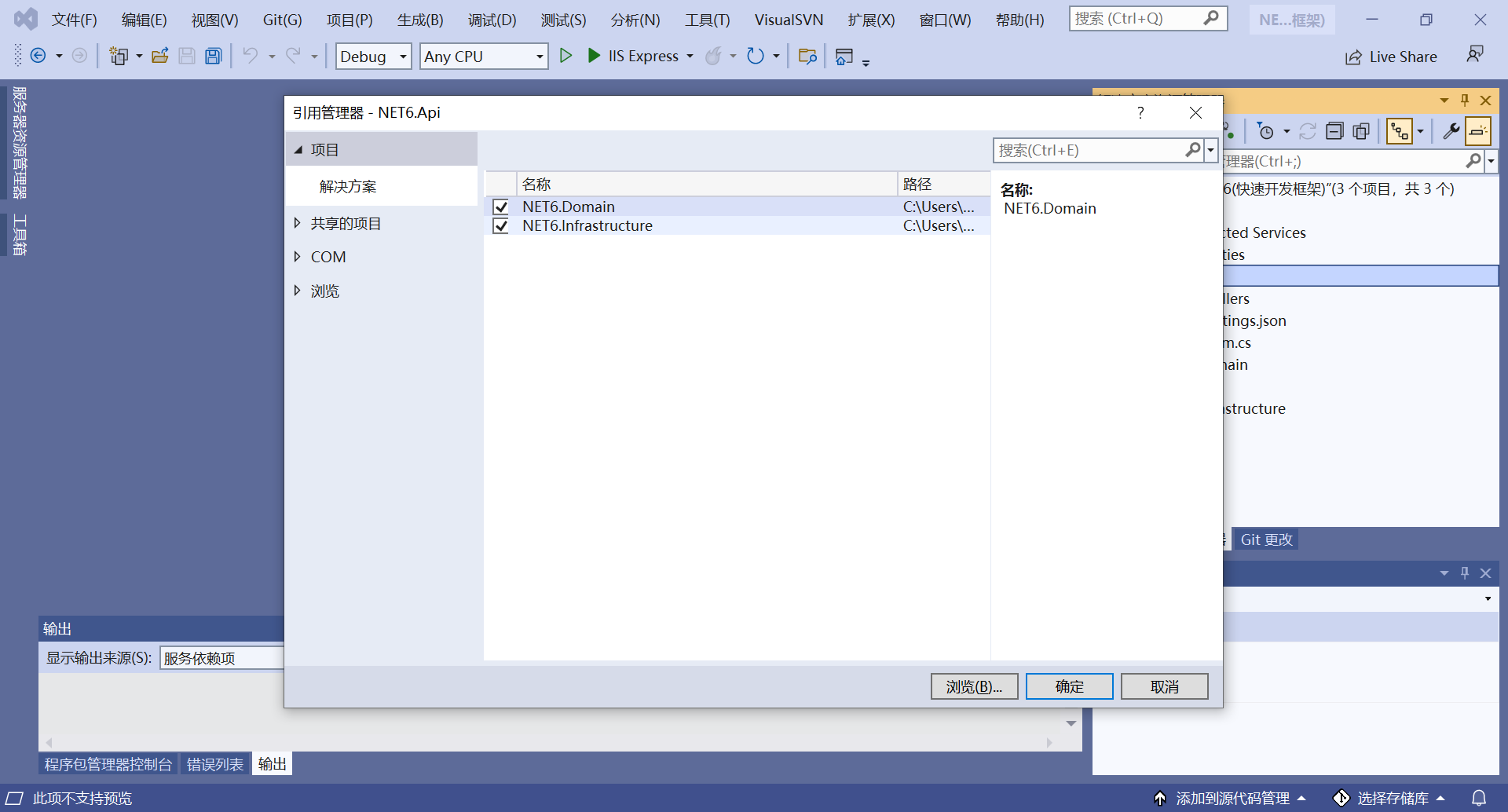Viewport: 1508px width, 812px height.
Task: Click the Find in Files folder-search icon
Action: [807, 56]
